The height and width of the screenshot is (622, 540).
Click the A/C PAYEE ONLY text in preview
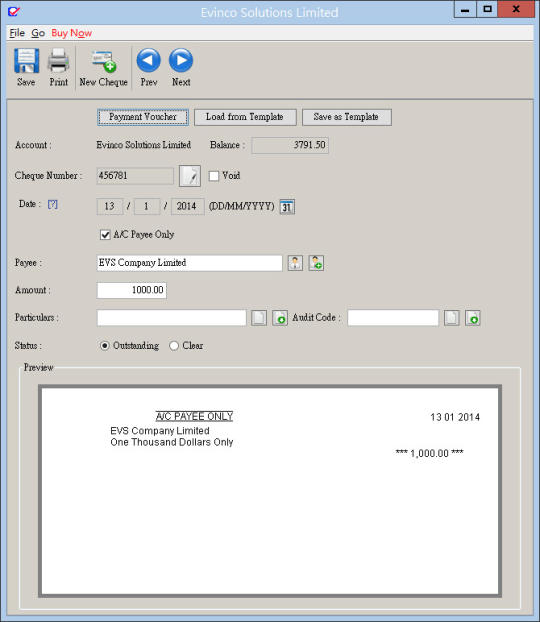(194, 416)
